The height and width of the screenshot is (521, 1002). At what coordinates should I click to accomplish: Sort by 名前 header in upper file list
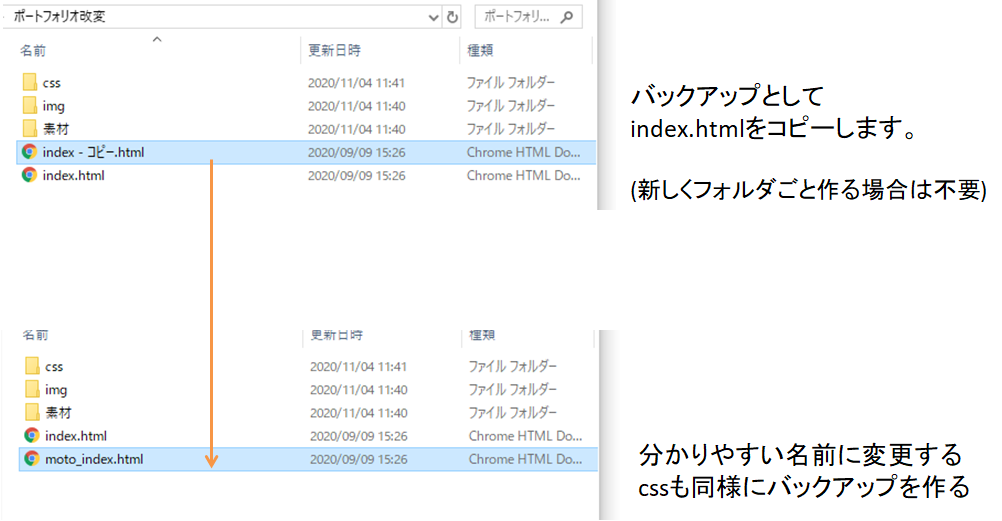pyautogui.click(x=33, y=51)
